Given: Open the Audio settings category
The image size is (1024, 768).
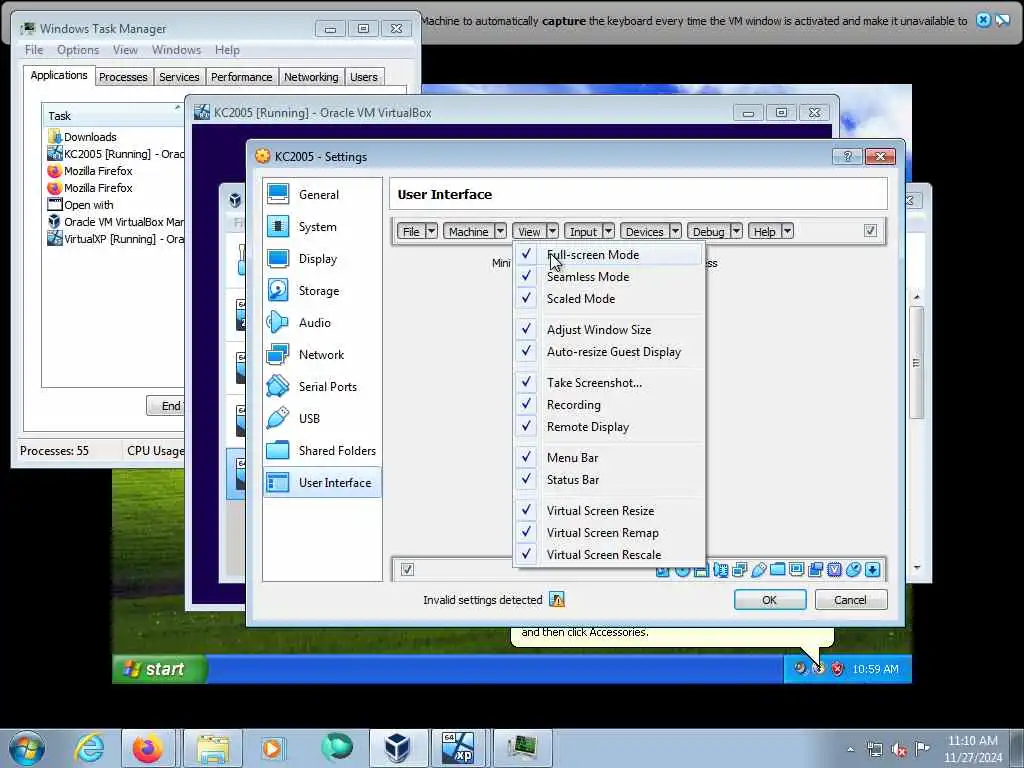Looking at the screenshot, I should (x=323, y=322).
